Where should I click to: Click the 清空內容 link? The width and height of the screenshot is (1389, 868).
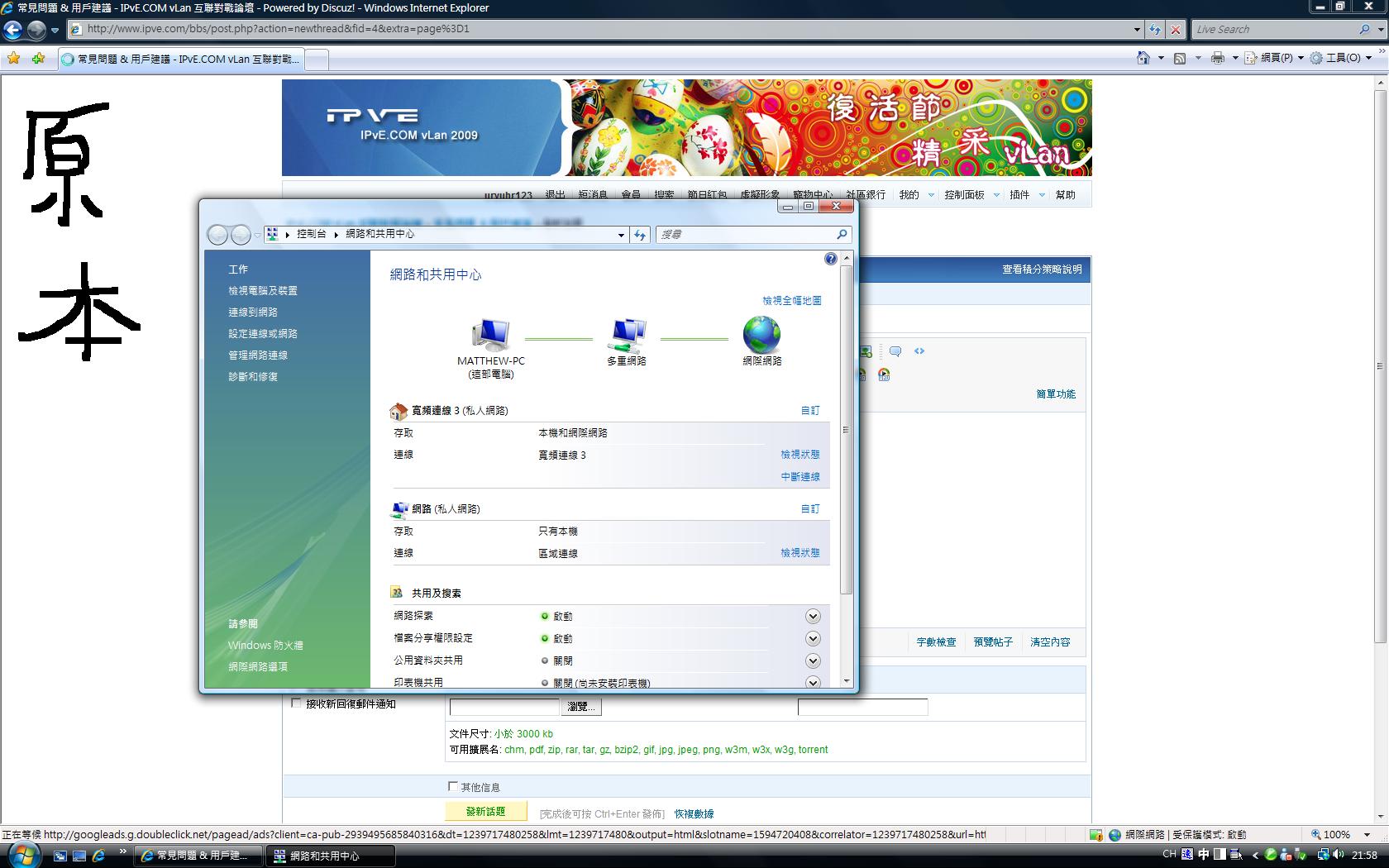(x=1050, y=642)
